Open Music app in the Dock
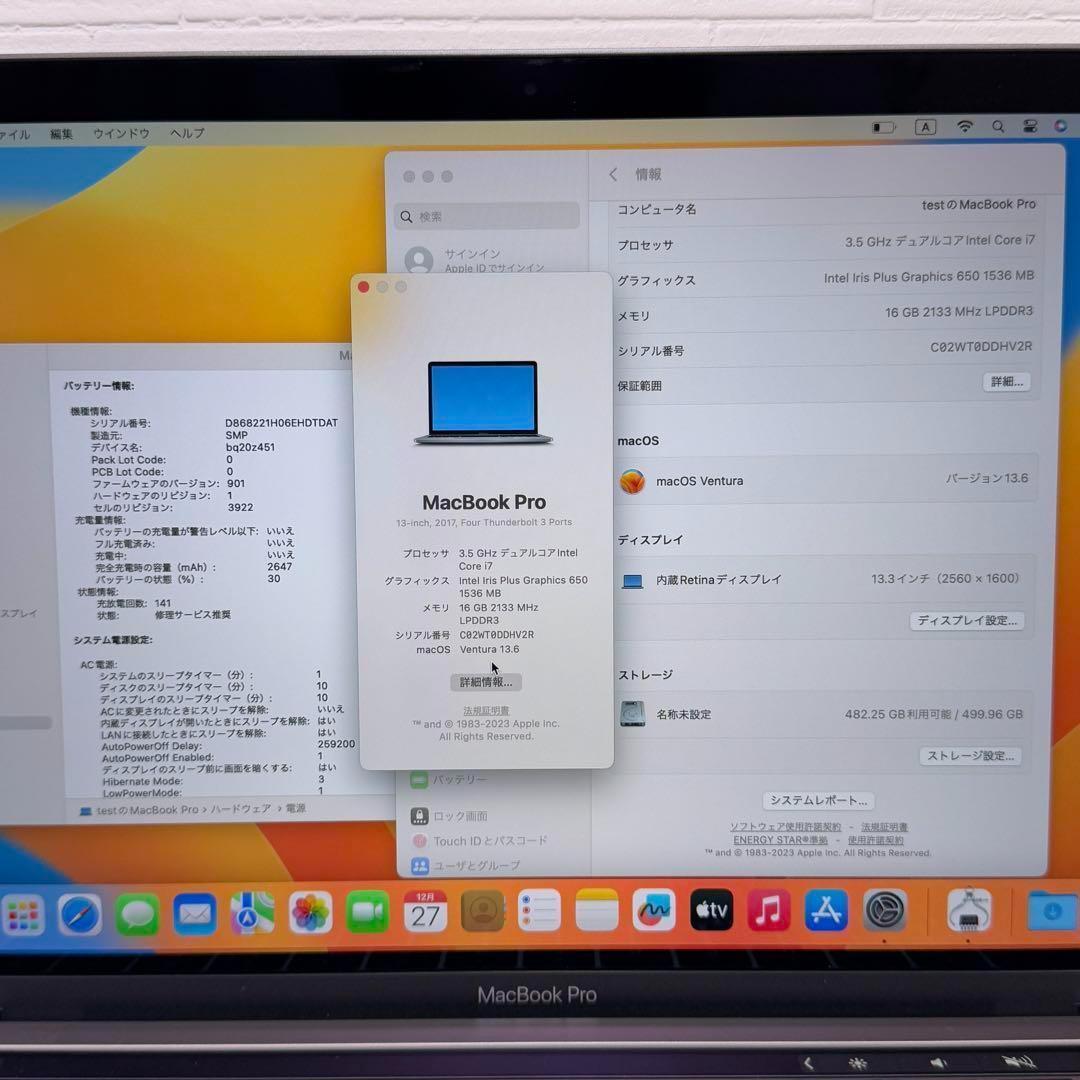The width and height of the screenshot is (1080, 1080). pyautogui.click(x=769, y=909)
